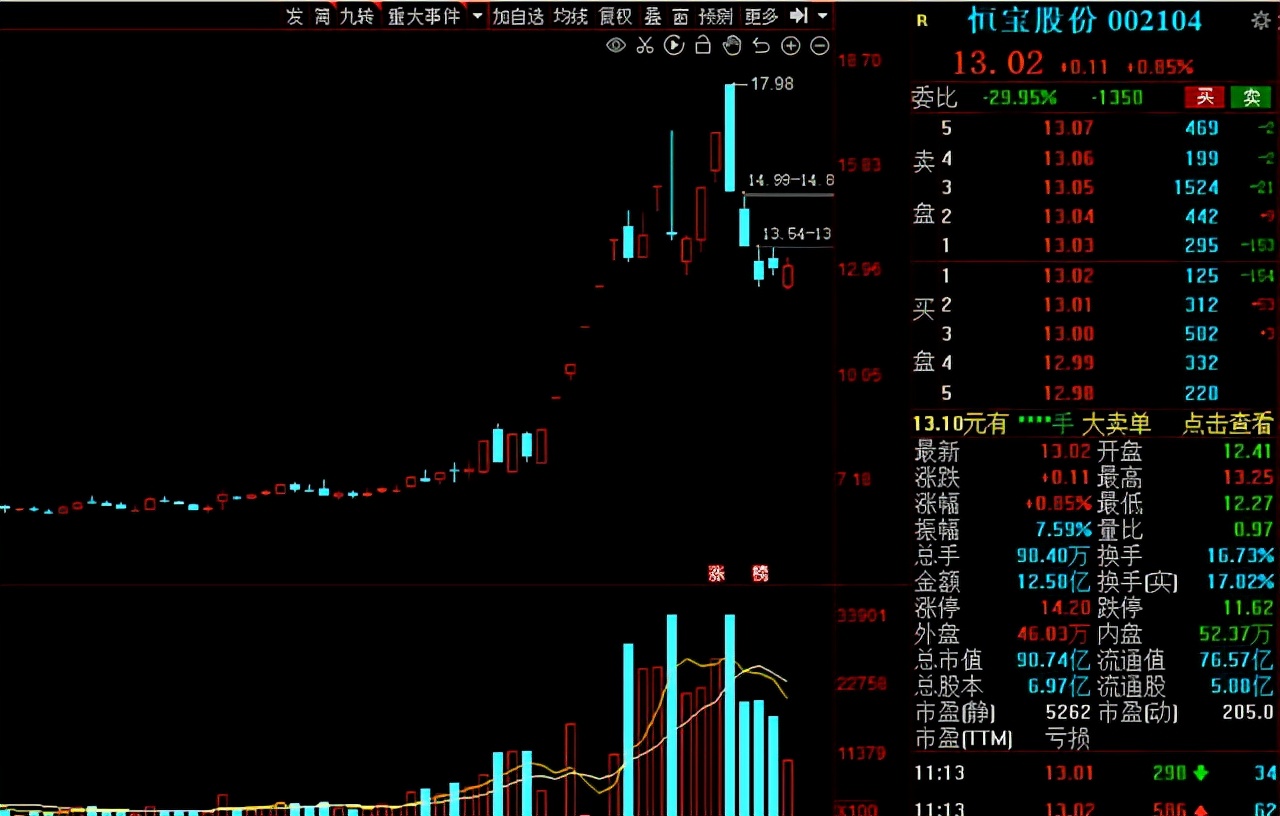Image resolution: width=1280 pixels, height=816 pixels.
Task: Open the 叠 overlay tool
Action: 653,16
